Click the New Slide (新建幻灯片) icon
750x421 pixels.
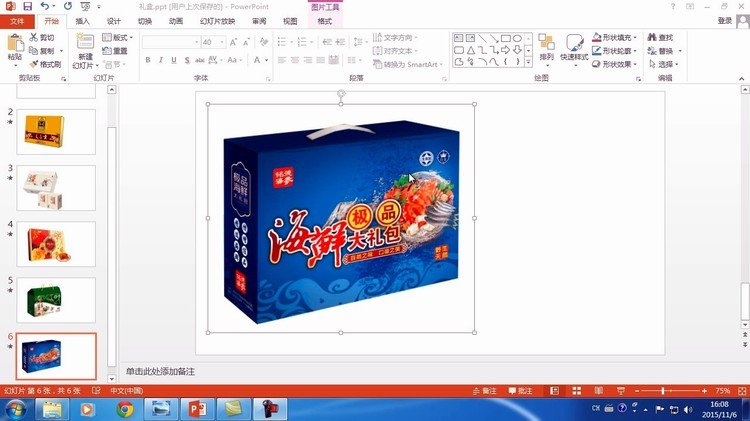[85, 42]
